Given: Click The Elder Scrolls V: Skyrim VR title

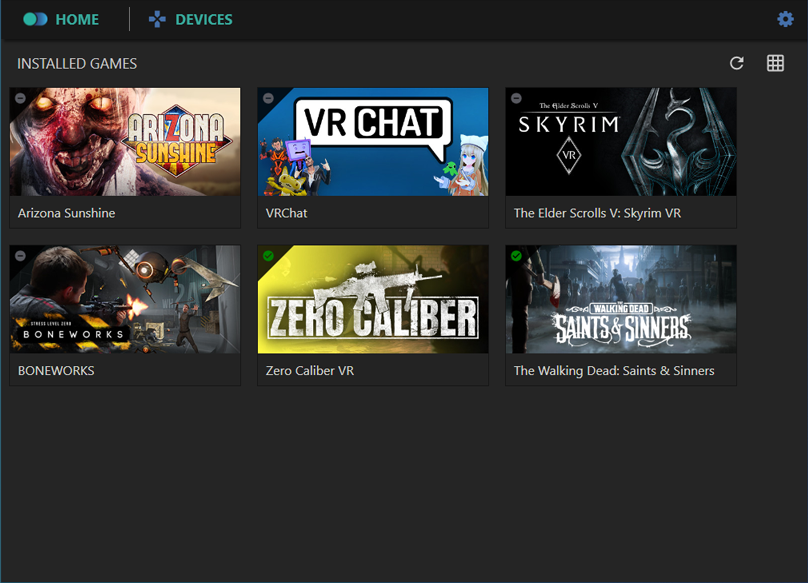Looking at the screenshot, I should point(597,213).
